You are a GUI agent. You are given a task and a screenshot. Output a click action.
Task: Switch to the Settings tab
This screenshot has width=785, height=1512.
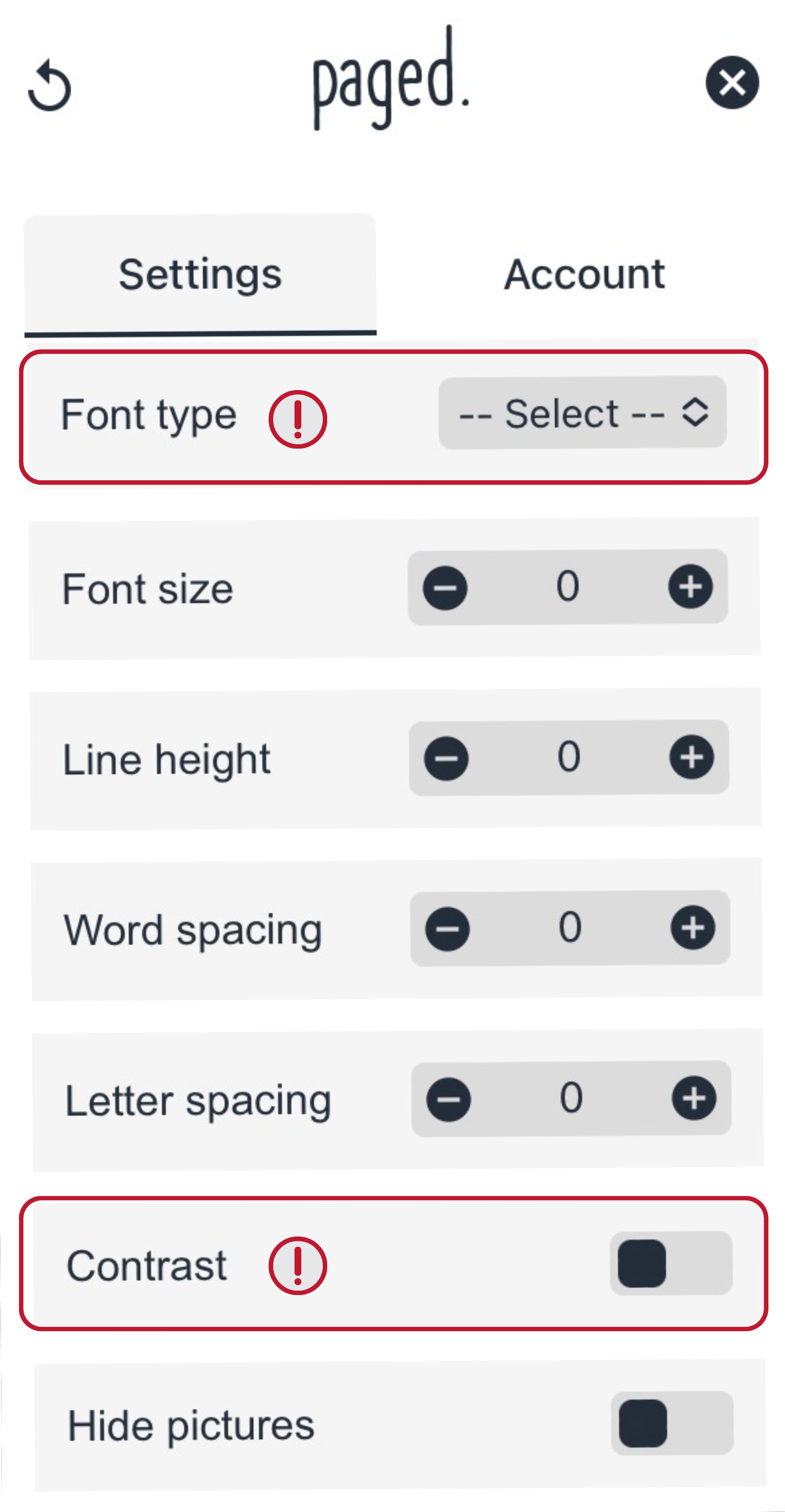point(200,275)
